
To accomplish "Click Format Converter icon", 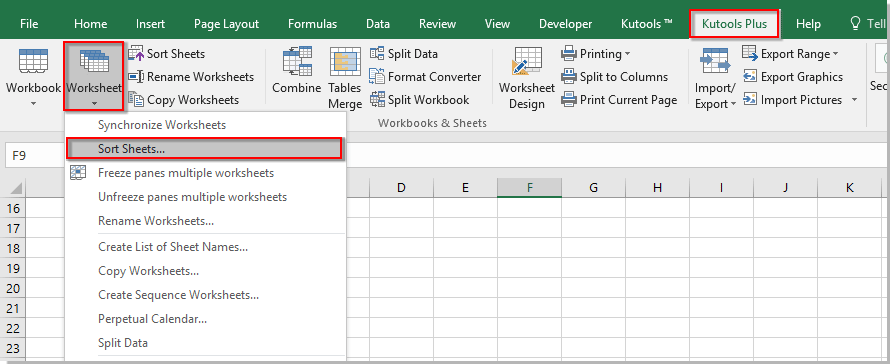I will [377, 77].
